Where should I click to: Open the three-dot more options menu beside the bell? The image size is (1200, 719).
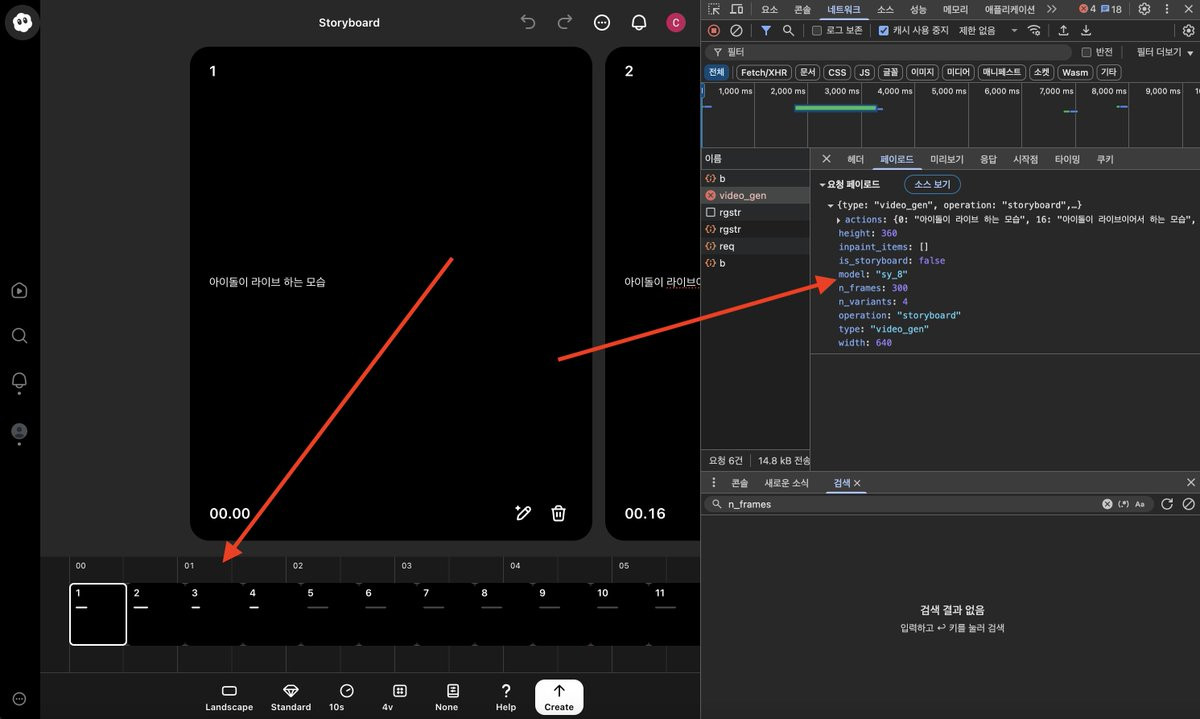[x=601, y=22]
